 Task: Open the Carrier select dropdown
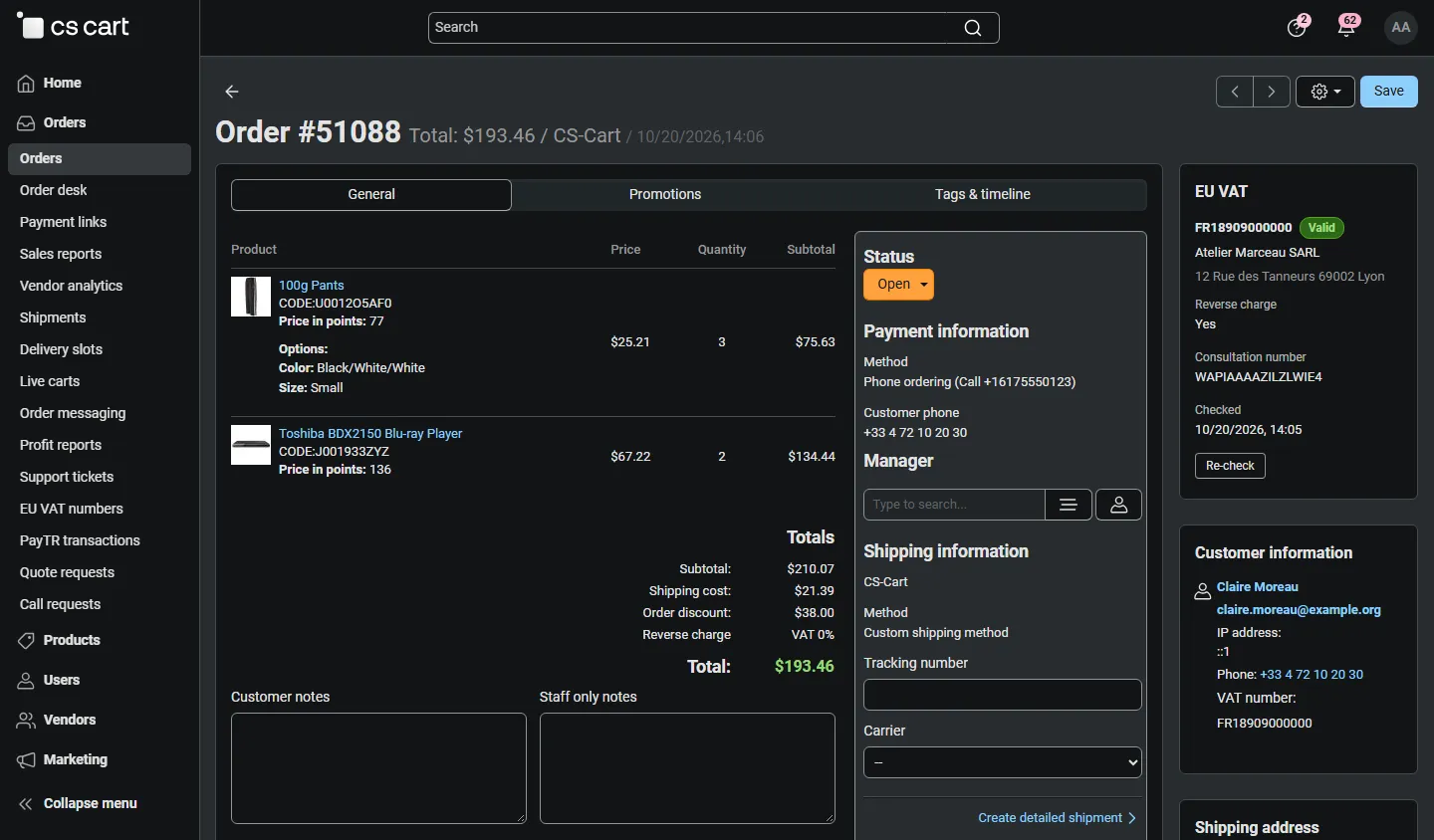(x=1003, y=762)
